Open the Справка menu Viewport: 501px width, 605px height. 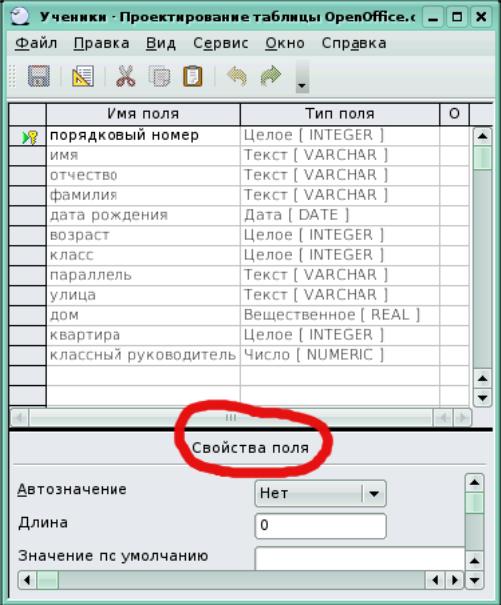354,43
